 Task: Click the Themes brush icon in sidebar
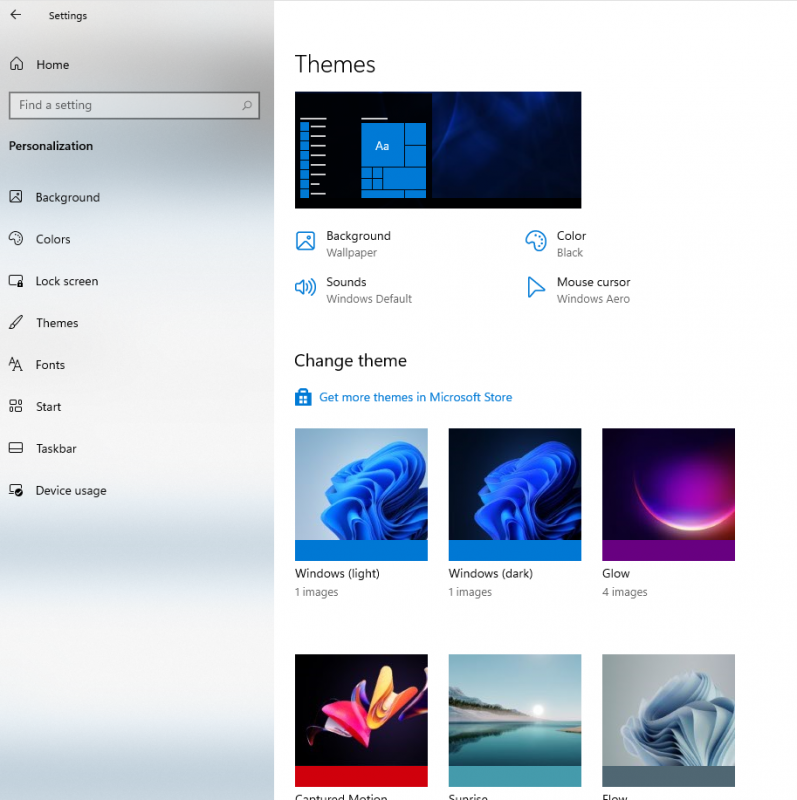16,322
